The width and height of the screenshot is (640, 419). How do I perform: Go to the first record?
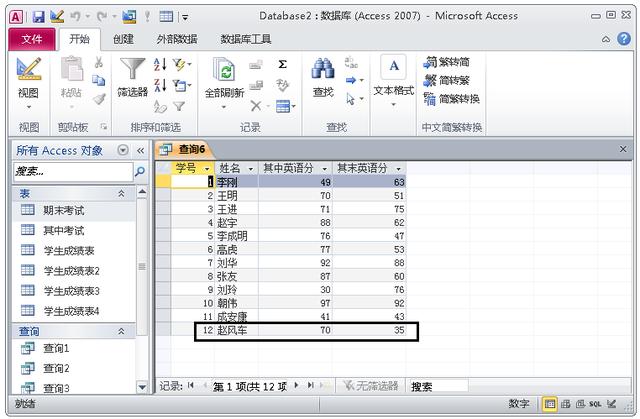191,385
